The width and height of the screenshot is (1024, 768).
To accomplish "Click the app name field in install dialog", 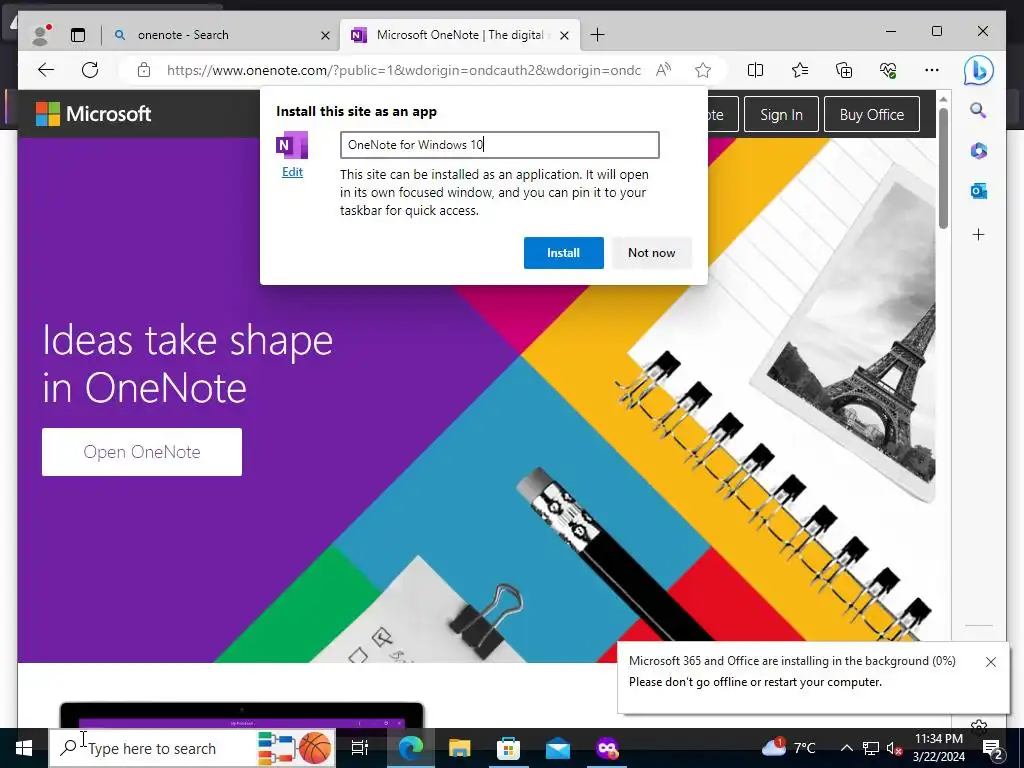I will (x=500, y=145).
